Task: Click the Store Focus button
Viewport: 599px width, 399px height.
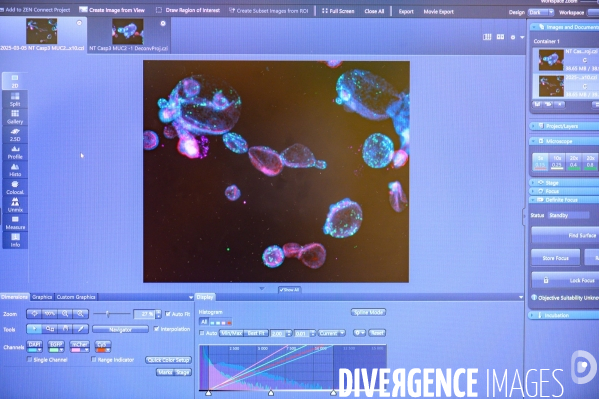Action: pos(555,258)
